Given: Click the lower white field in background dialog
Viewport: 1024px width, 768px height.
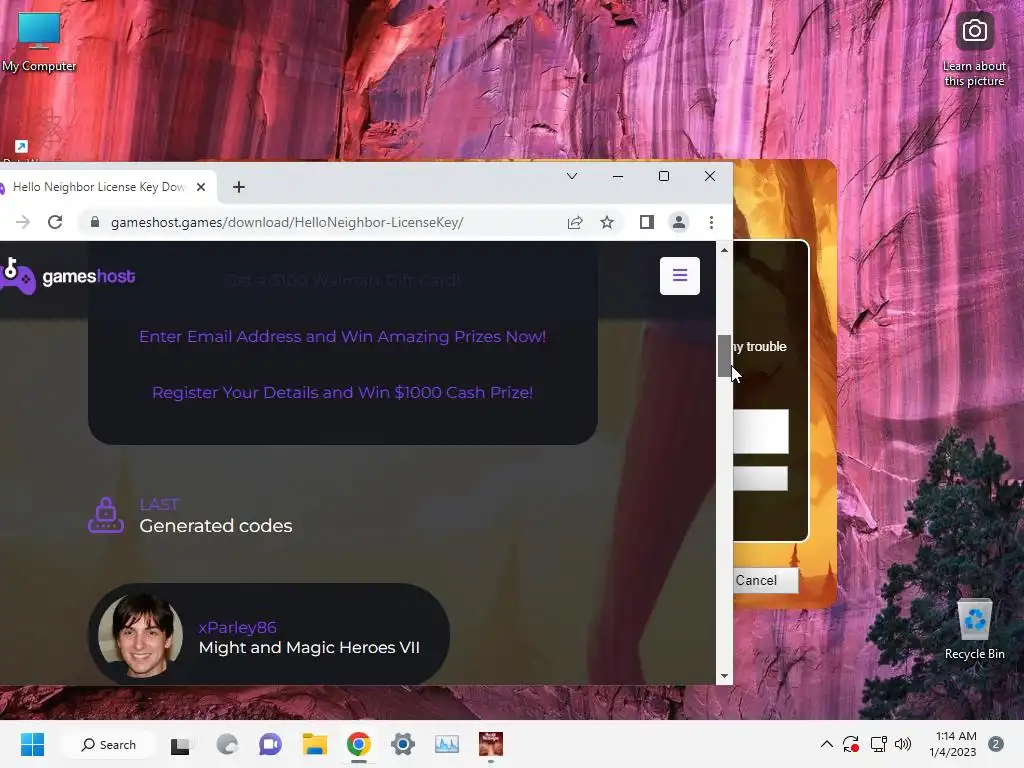Looking at the screenshot, I should click(x=760, y=478).
